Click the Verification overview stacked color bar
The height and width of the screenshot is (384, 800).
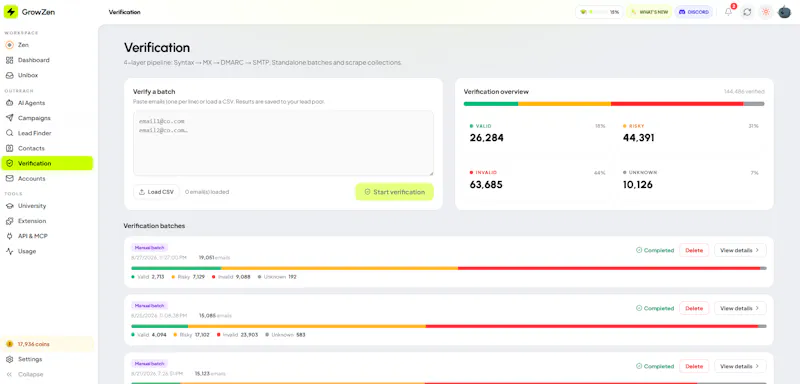point(614,104)
